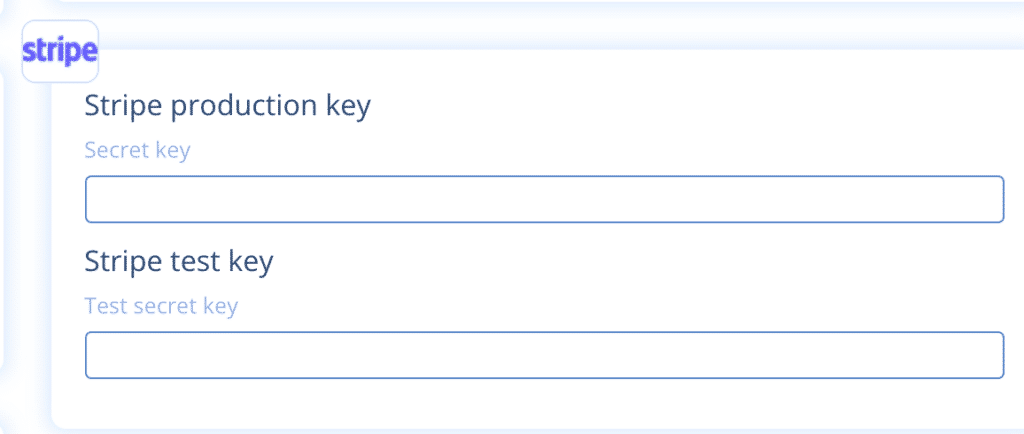
Task: Click the Stripe logo icon
Action: coord(60,51)
